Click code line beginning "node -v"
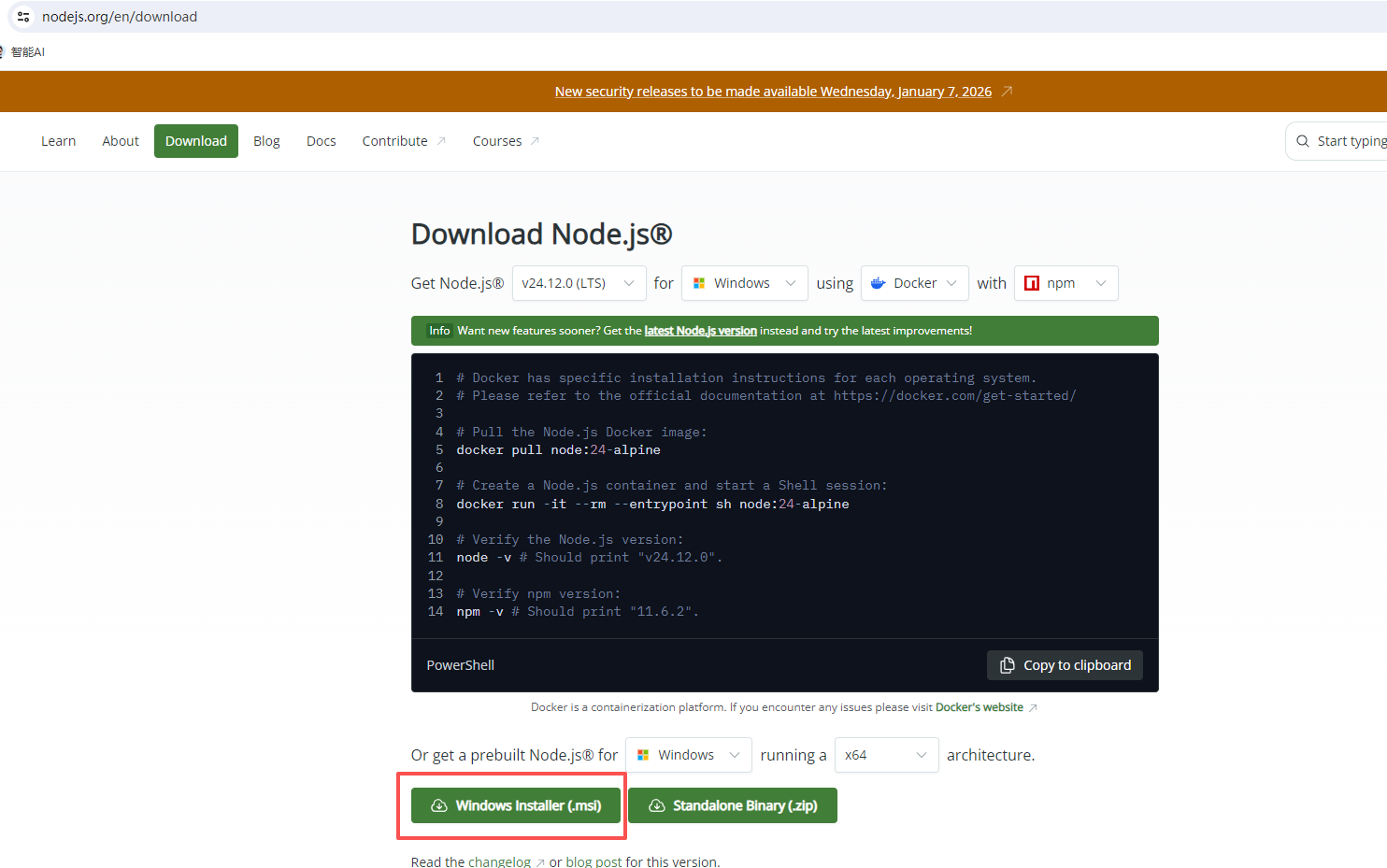 (590, 558)
